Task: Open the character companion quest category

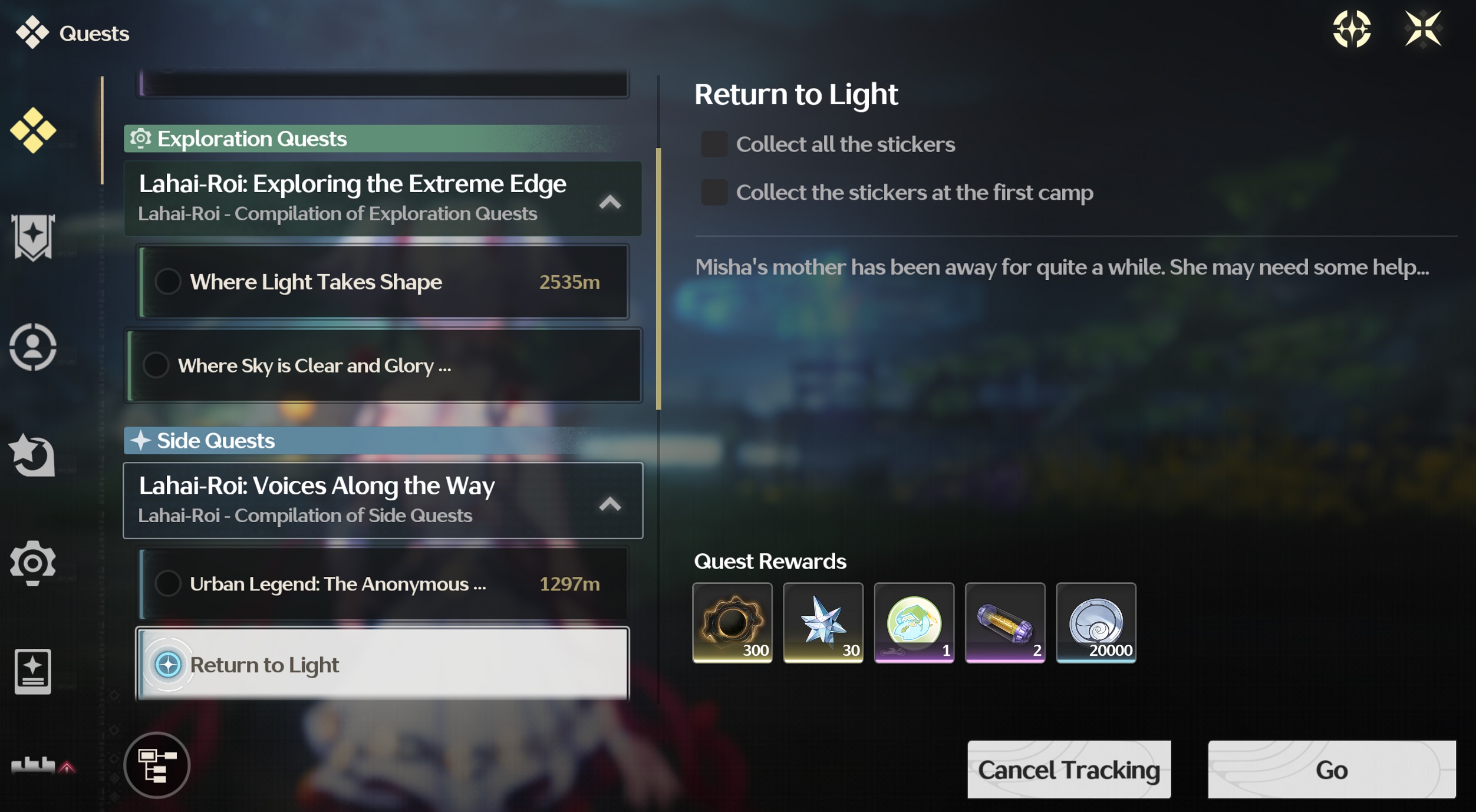Action: (33, 347)
